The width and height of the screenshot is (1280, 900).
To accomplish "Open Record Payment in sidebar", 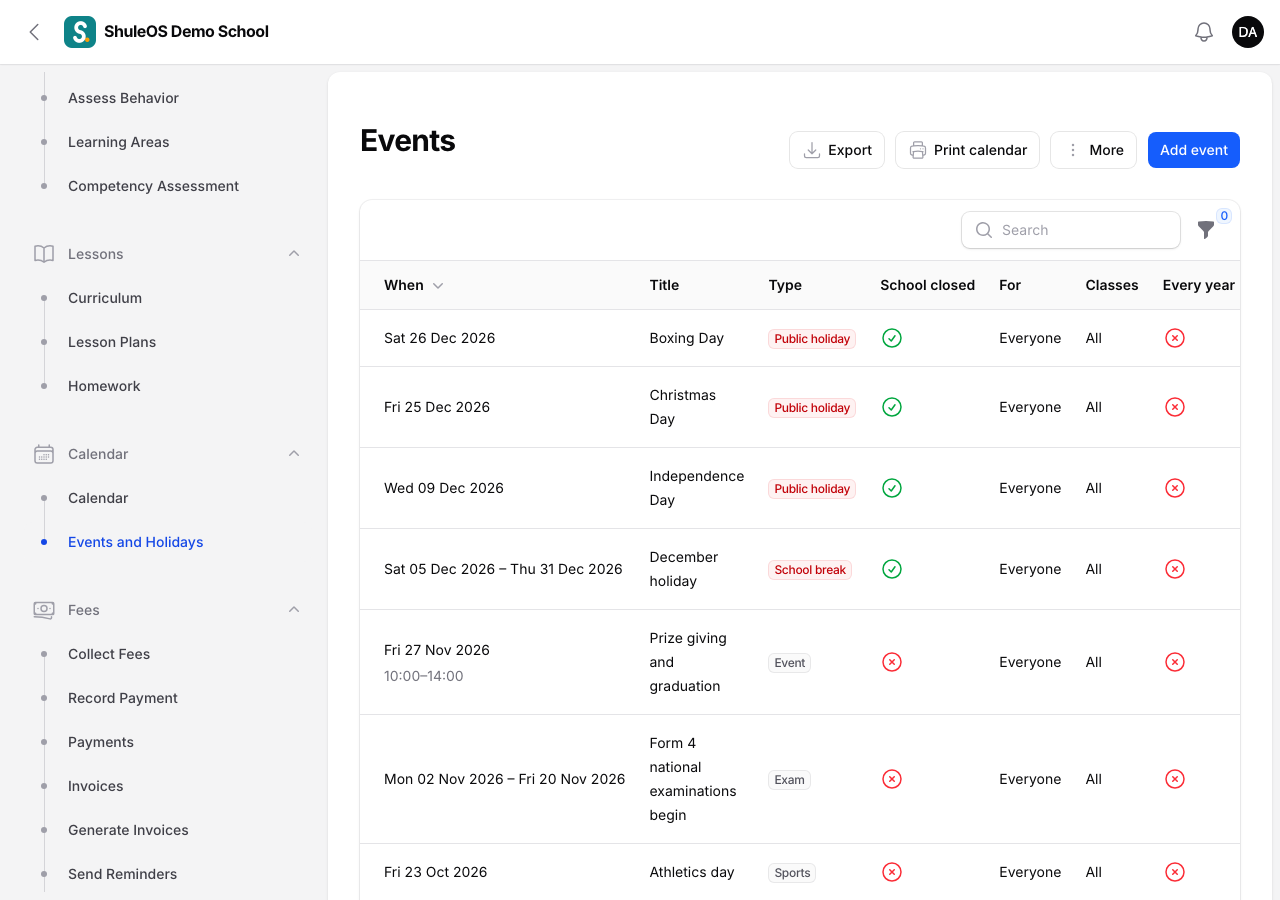I will pyautogui.click(x=123, y=698).
